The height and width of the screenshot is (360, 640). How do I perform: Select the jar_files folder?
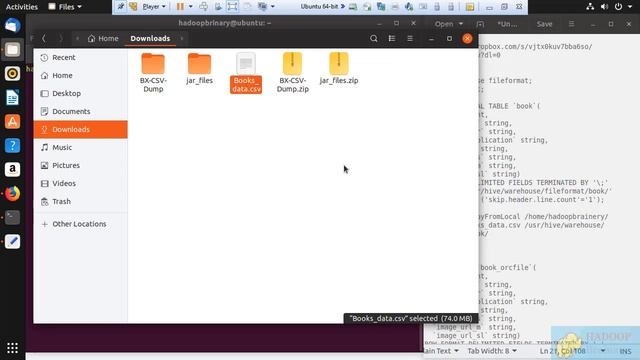(200, 69)
